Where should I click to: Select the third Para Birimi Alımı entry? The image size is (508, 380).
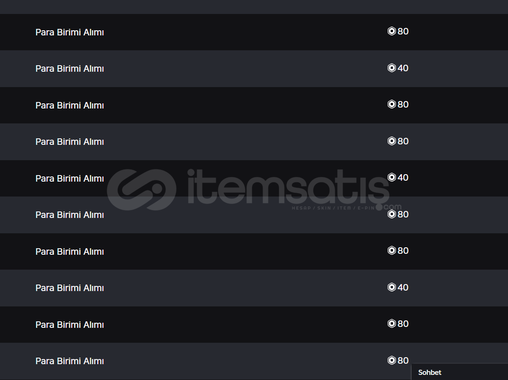70,105
